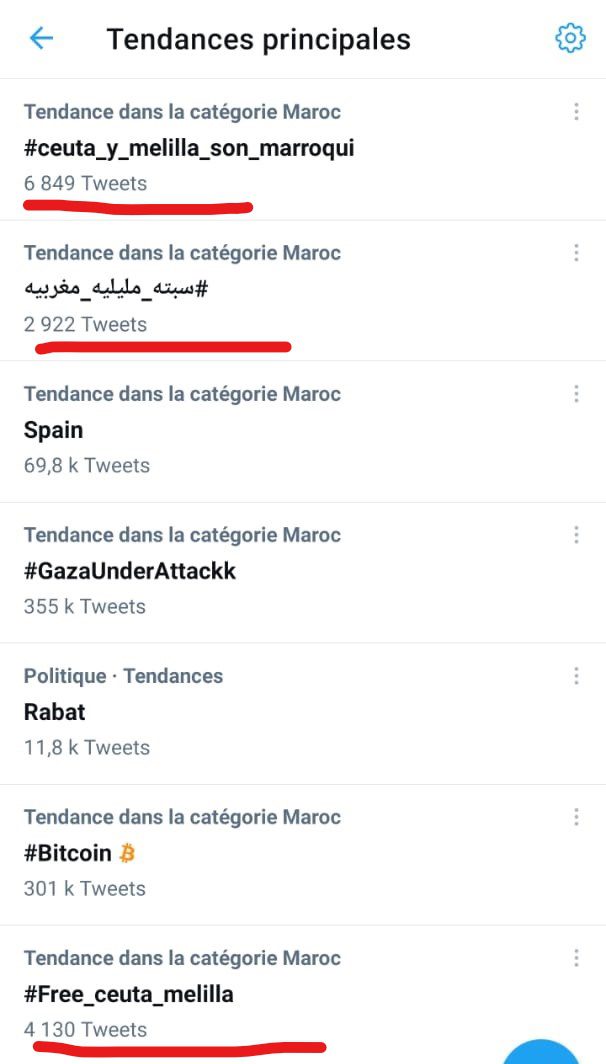Open the #Bitcoin hashtag trend
The width and height of the screenshot is (606, 1064).
tap(67, 854)
